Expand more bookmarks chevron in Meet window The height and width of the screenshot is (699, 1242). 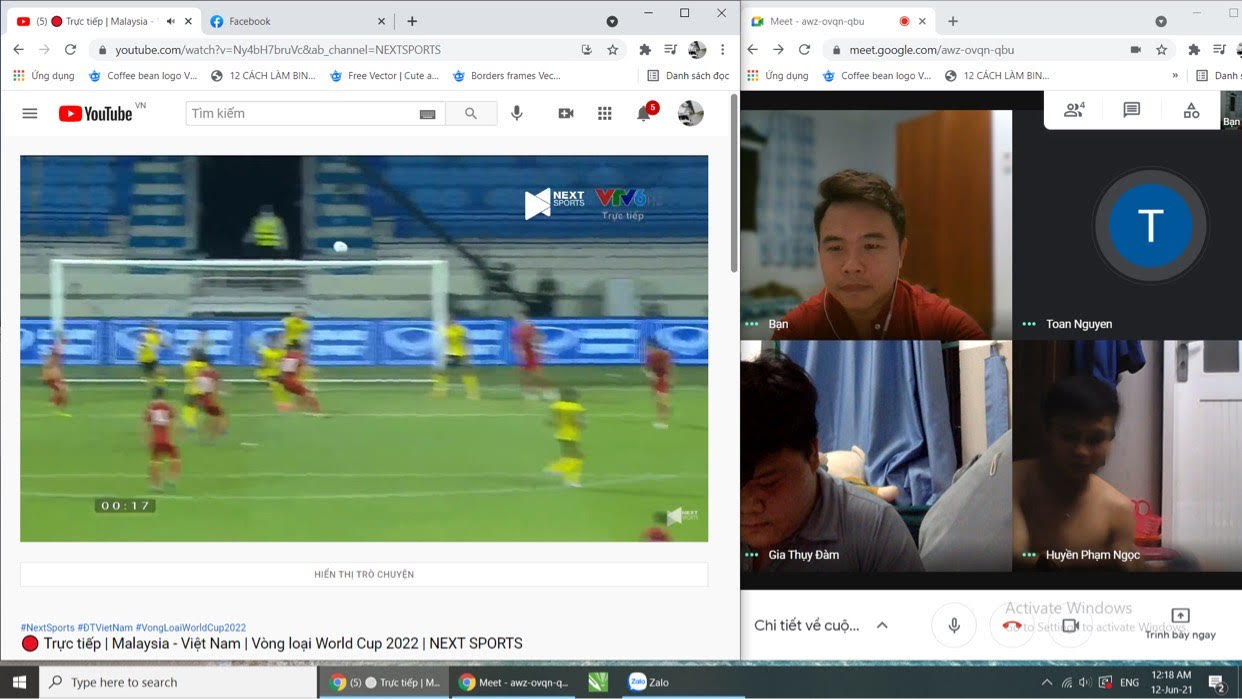pyautogui.click(x=1175, y=76)
